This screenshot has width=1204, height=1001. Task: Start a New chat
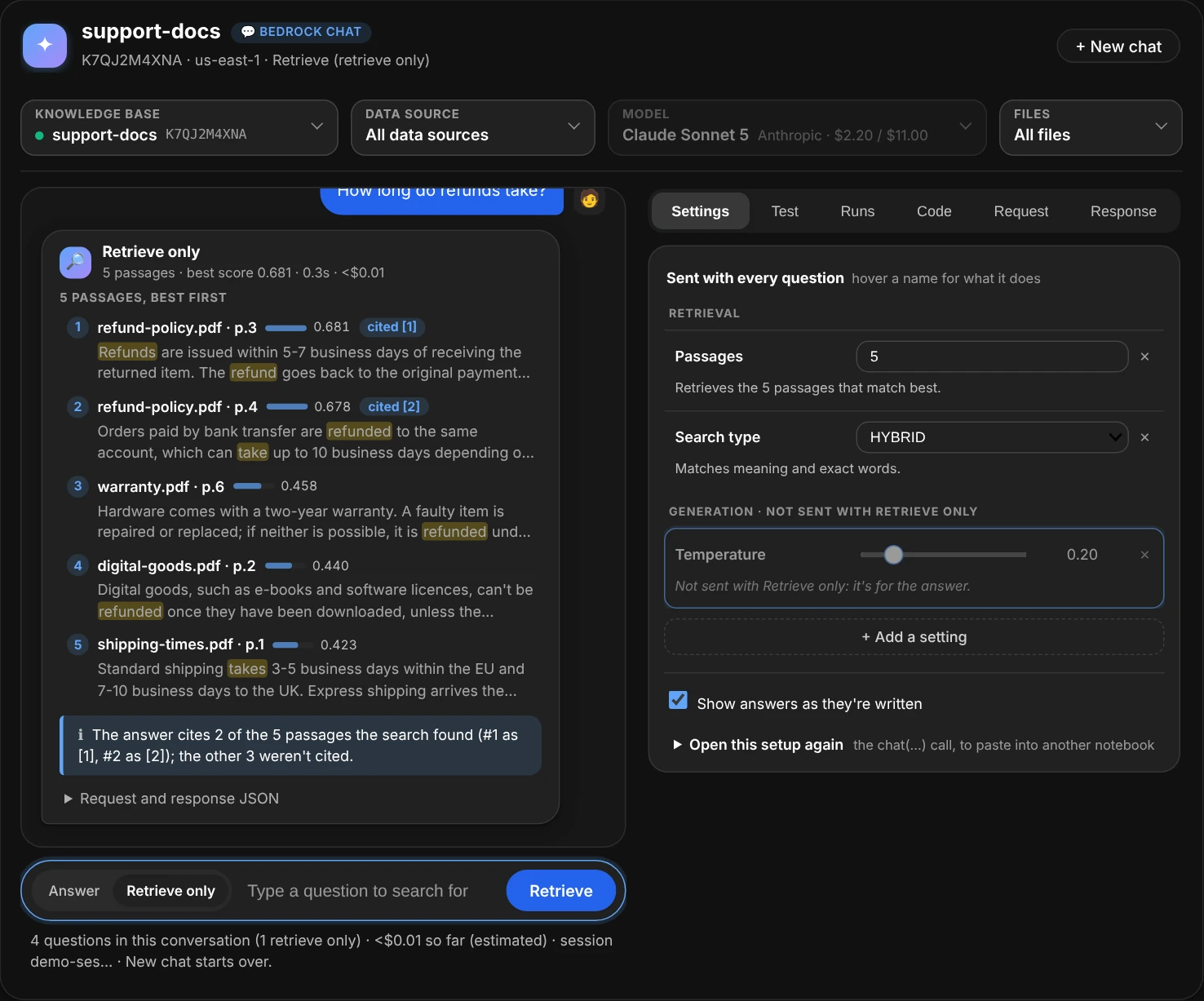(1118, 47)
